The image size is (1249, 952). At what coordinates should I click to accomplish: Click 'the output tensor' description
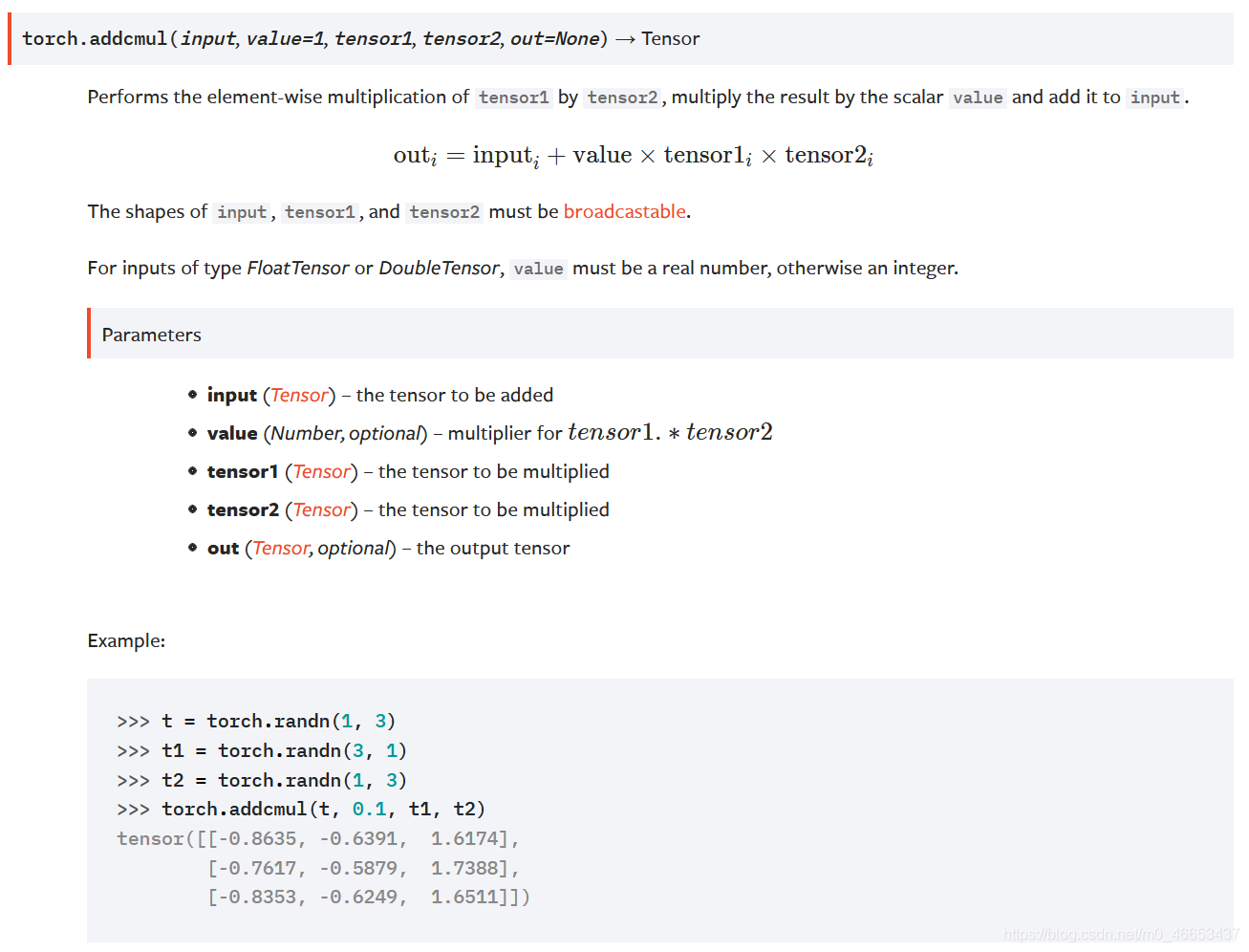coord(493,548)
